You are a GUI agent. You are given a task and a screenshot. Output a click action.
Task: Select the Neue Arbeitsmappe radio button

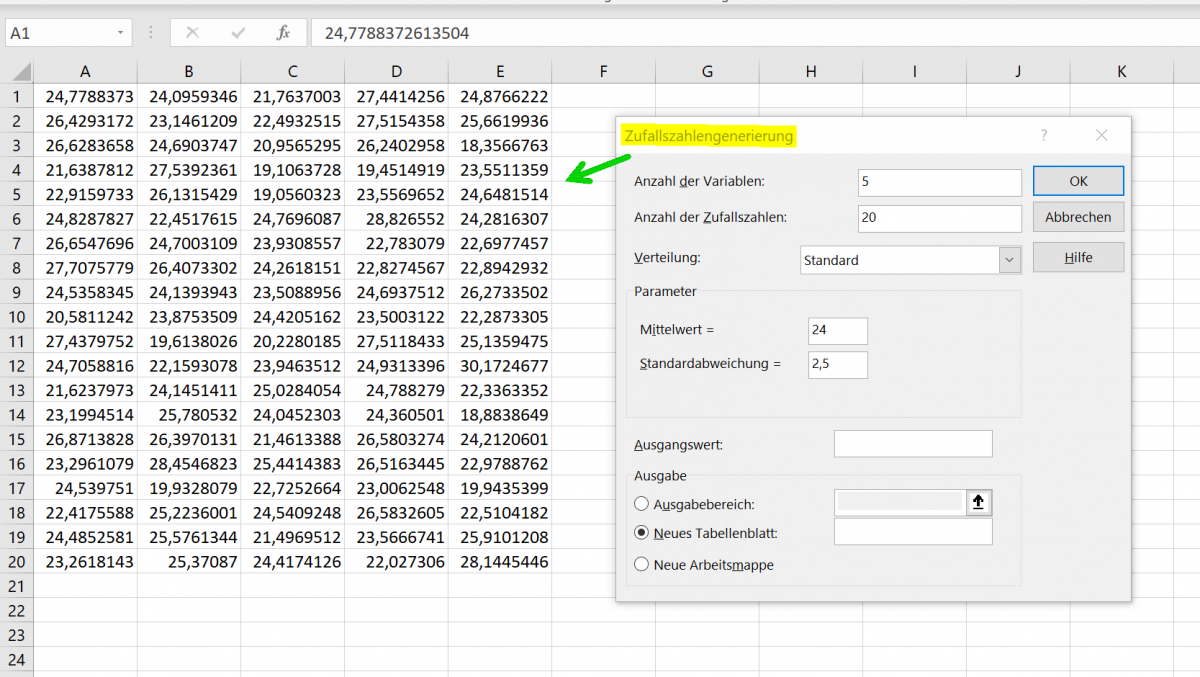[x=642, y=564]
